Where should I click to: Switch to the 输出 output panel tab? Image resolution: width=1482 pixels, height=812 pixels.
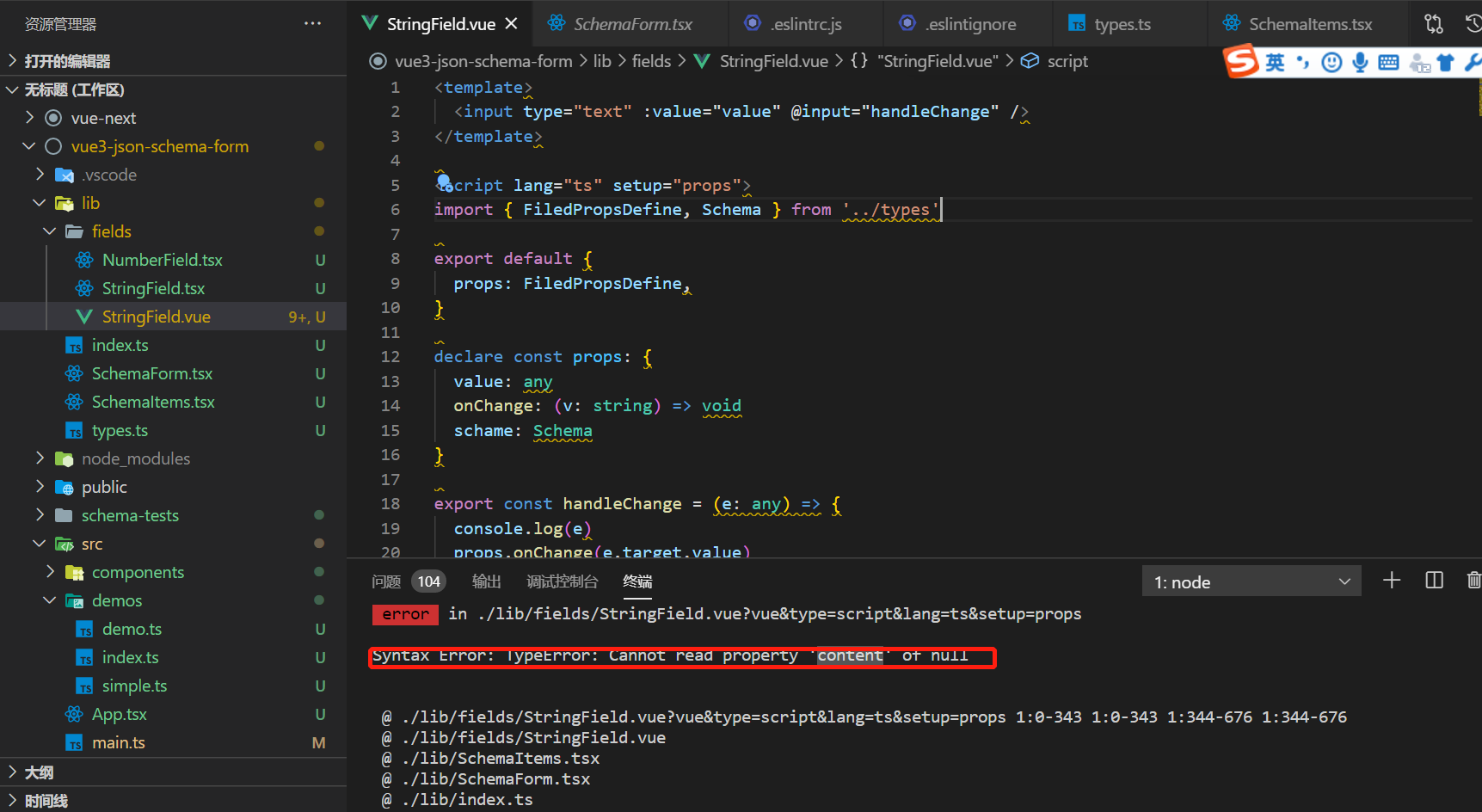(x=487, y=581)
